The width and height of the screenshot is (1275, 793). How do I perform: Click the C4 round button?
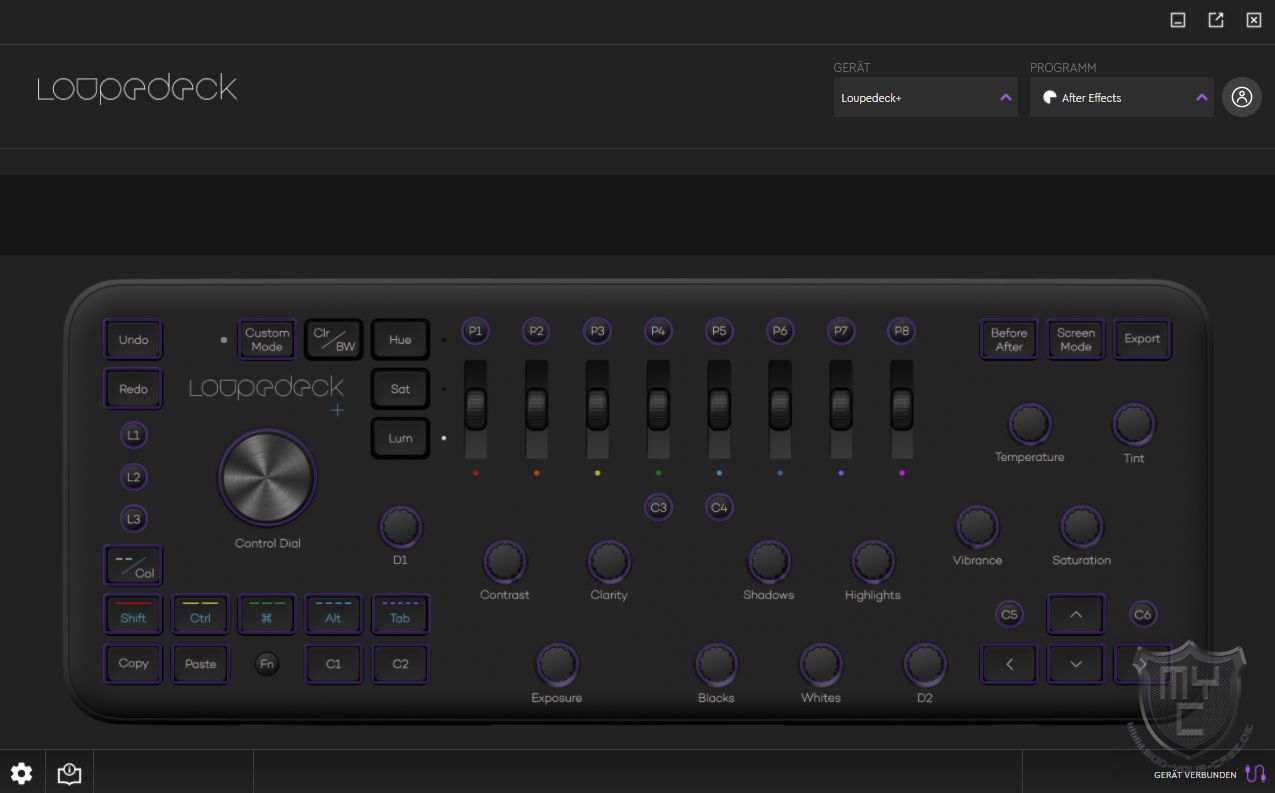pos(719,508)
